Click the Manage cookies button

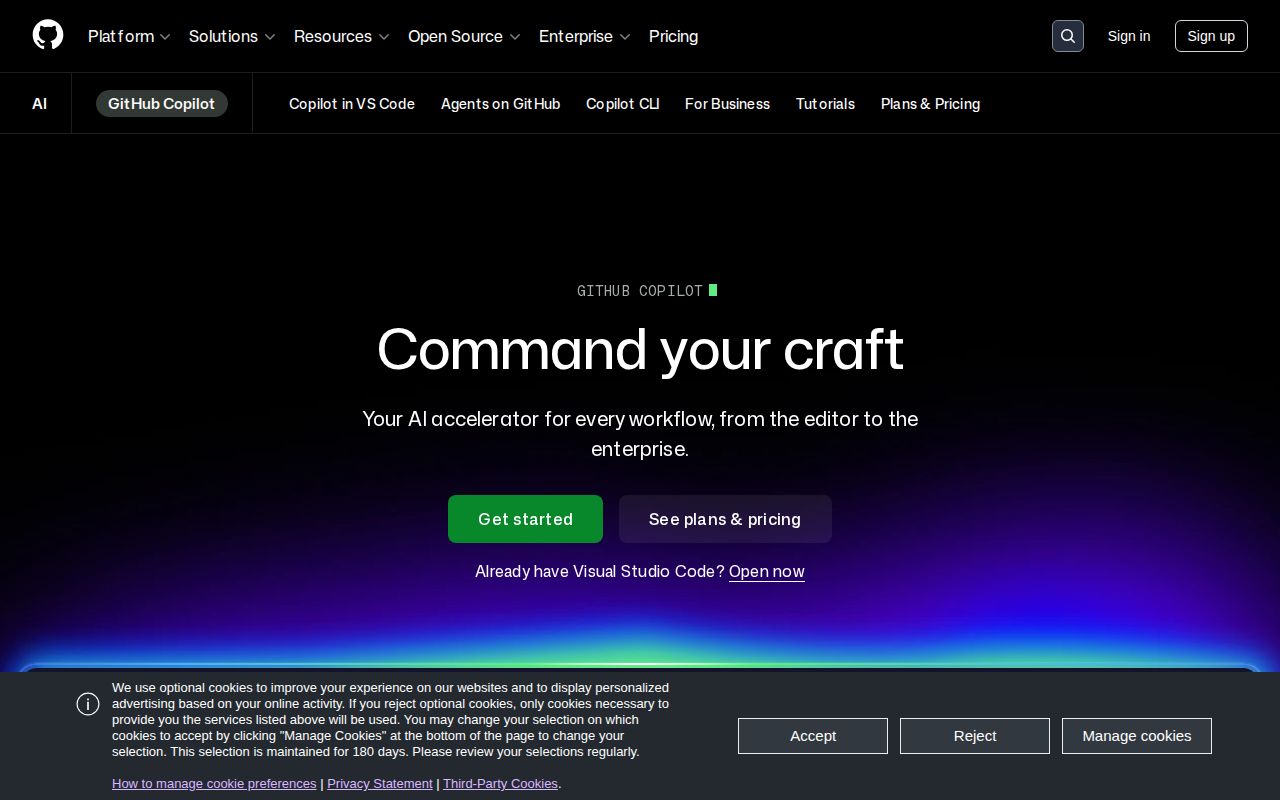(1137, 736)
